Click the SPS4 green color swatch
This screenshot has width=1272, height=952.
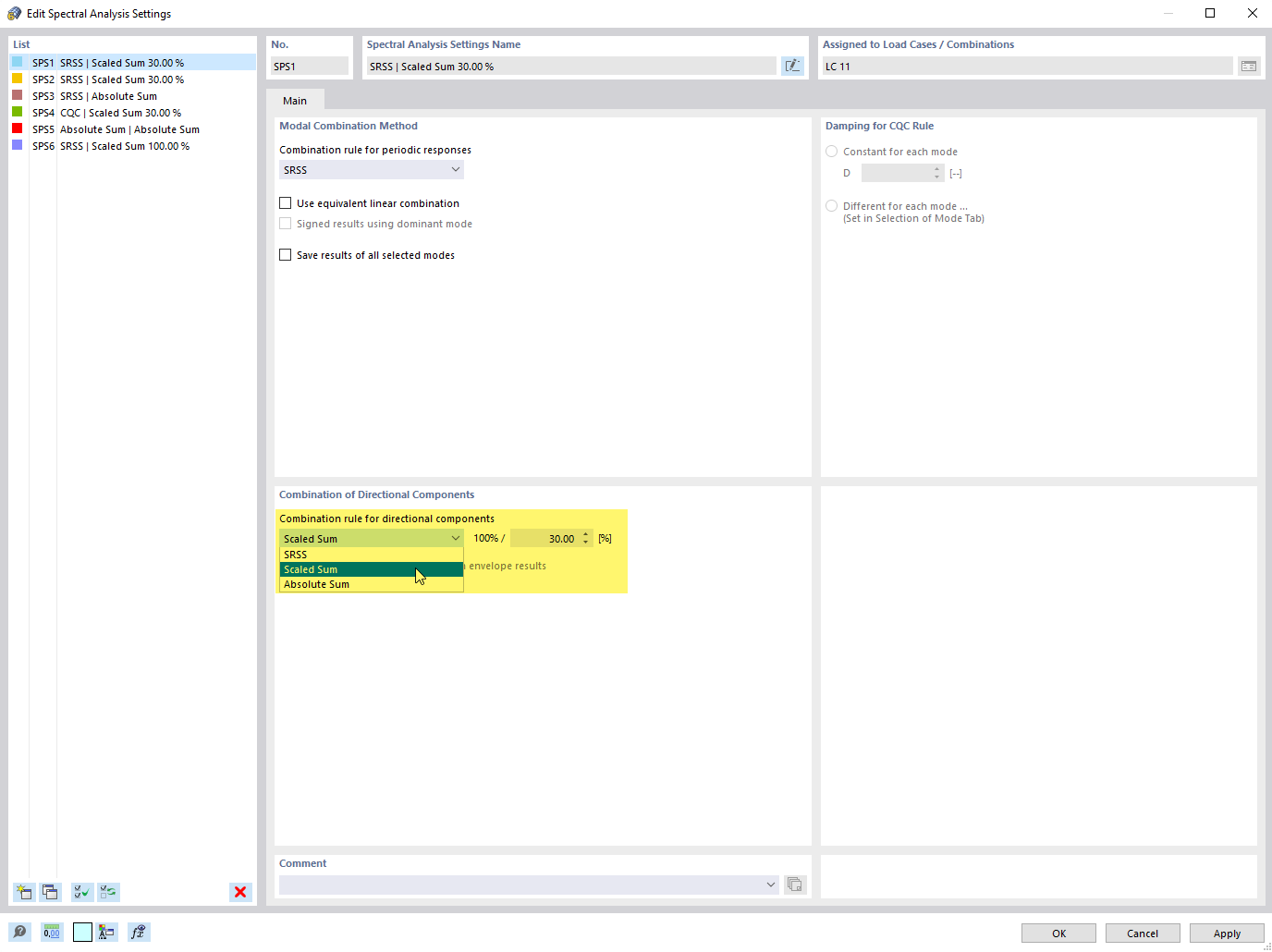coord(17,112)
